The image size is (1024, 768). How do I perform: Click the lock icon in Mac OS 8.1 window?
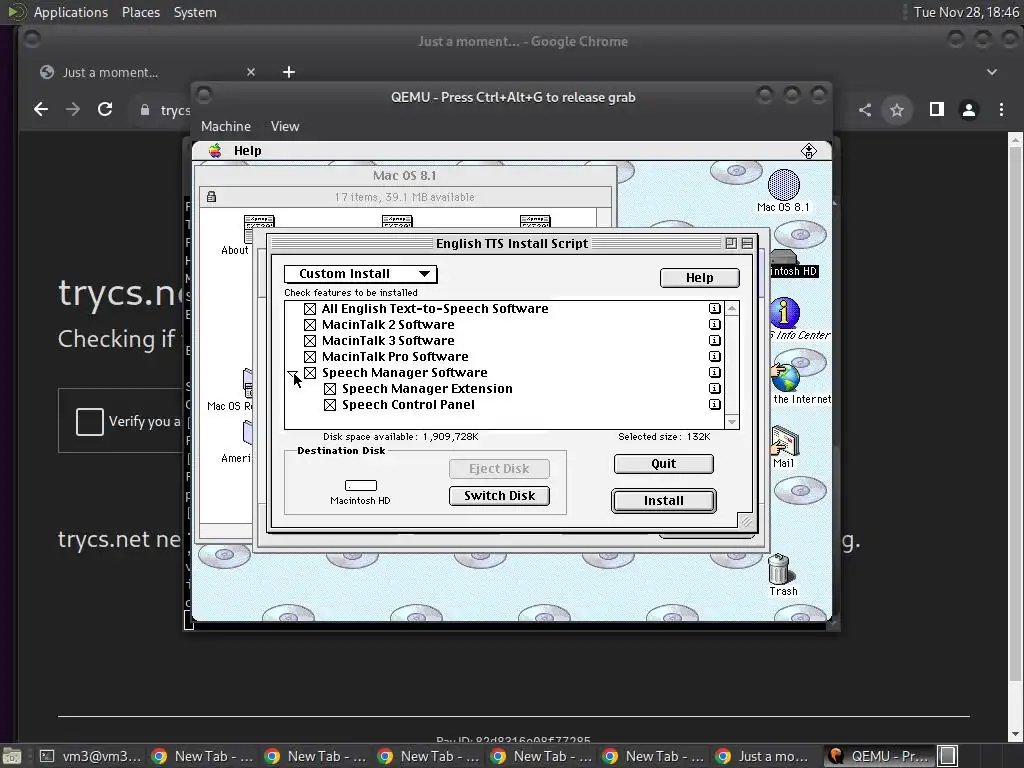(x=212, y=197)
